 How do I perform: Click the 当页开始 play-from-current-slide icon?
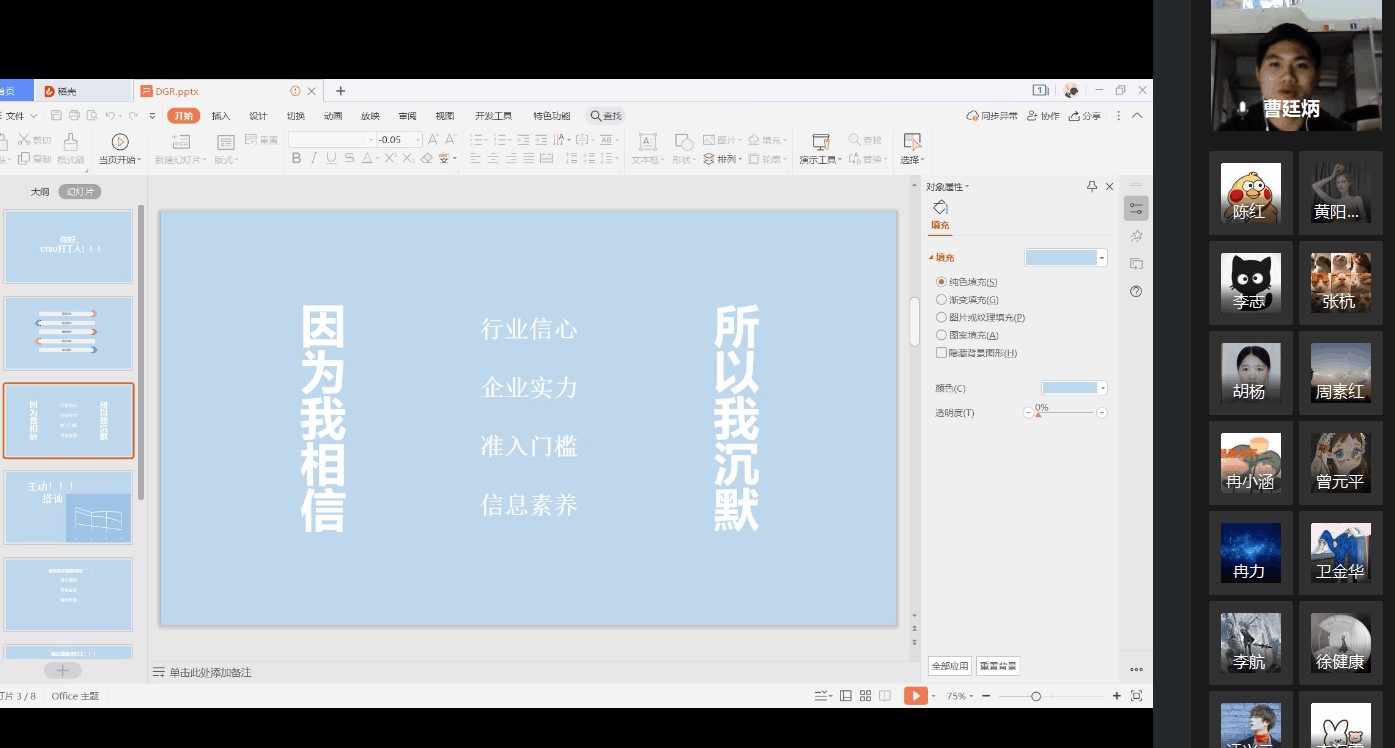coord(120,142)
